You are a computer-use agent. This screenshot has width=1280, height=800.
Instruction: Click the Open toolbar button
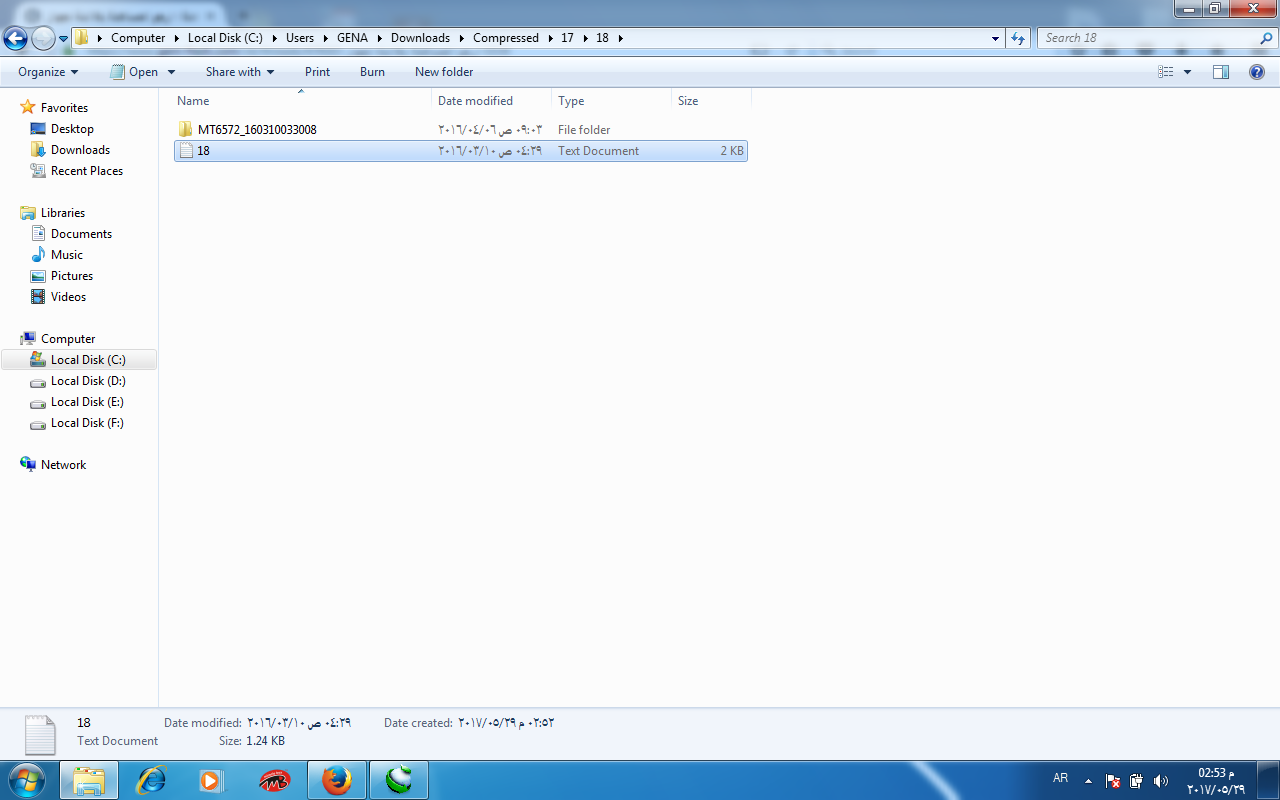coord(133,72)
